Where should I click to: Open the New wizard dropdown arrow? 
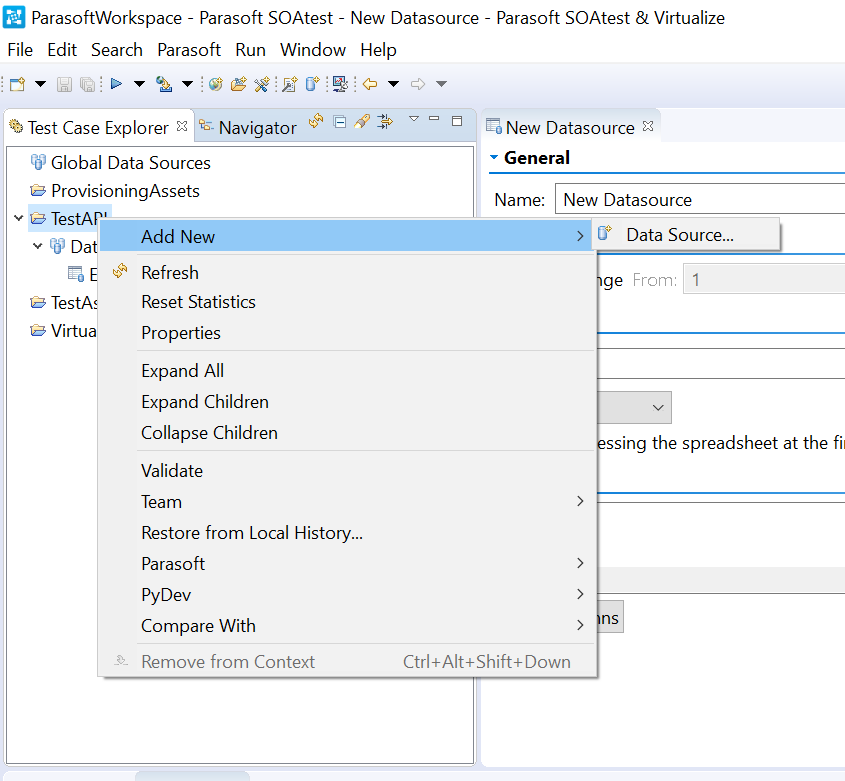[40, 84]
